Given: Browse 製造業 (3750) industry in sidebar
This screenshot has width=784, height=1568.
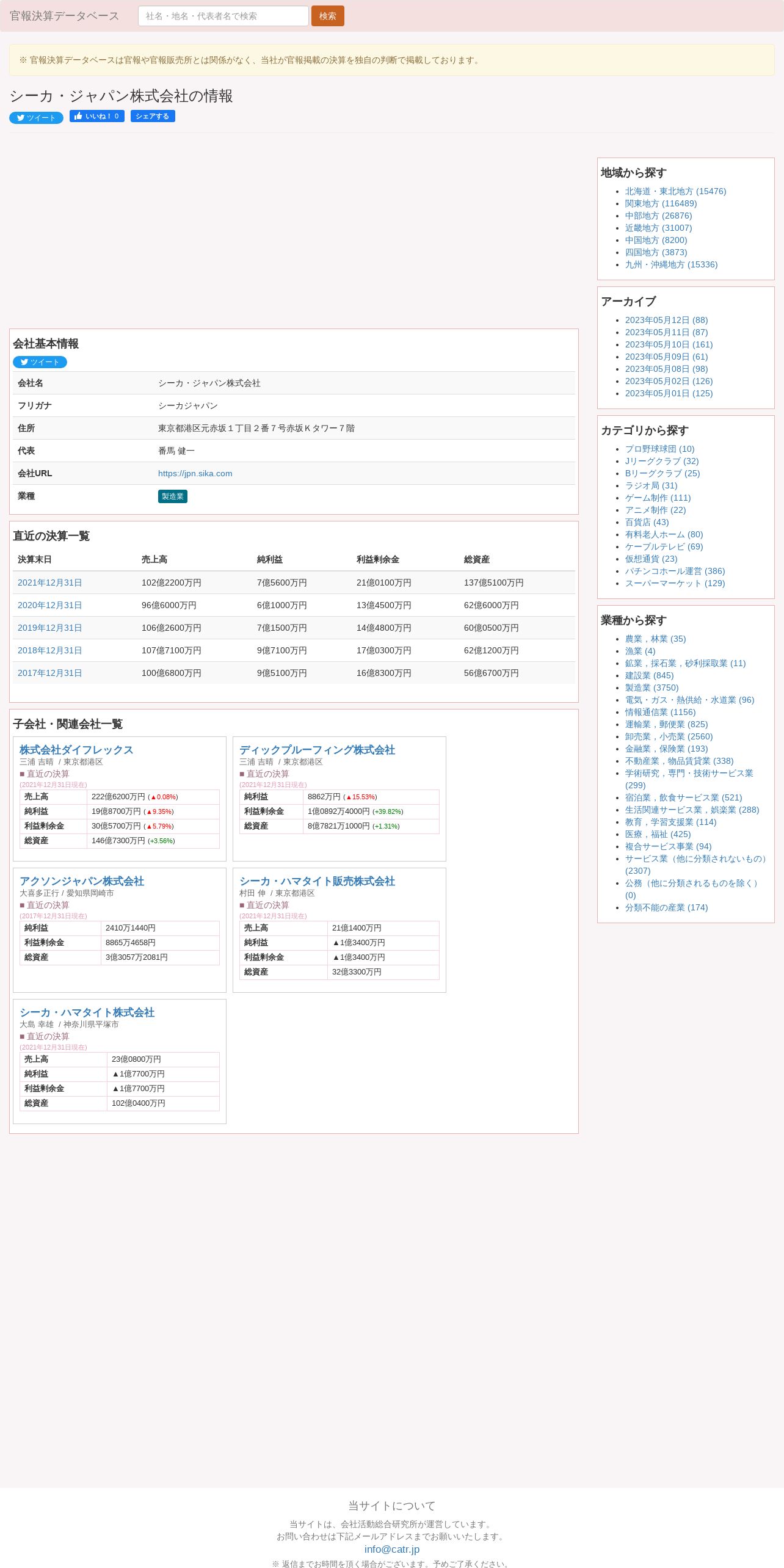Looking at the screenshot, I should click(652, 688).
